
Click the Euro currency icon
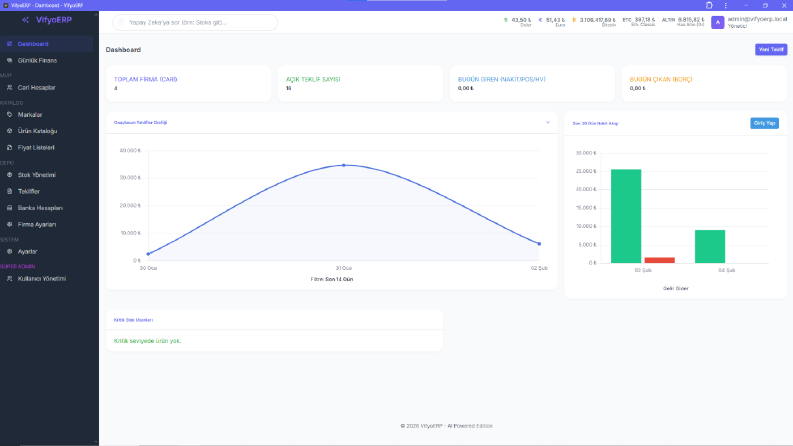pyautogui.click(x=540, y=20)
